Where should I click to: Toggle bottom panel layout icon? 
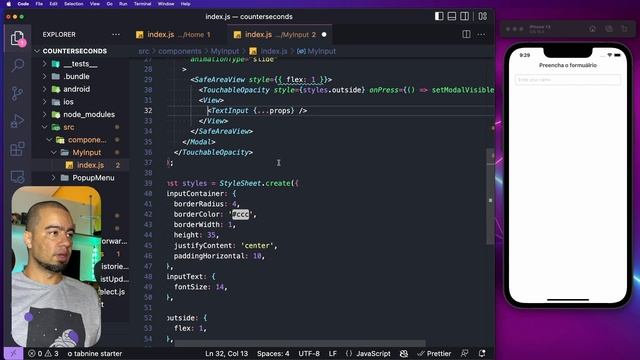[452, 16]
